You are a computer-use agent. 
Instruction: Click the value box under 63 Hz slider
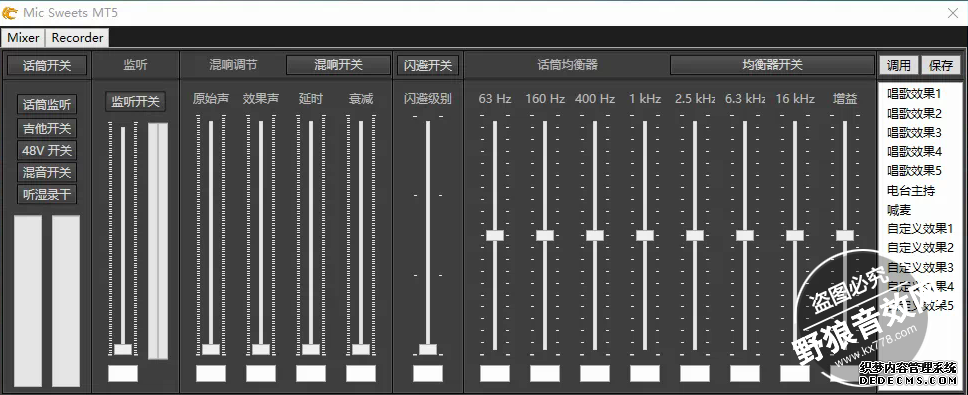[x=494, y=373]
